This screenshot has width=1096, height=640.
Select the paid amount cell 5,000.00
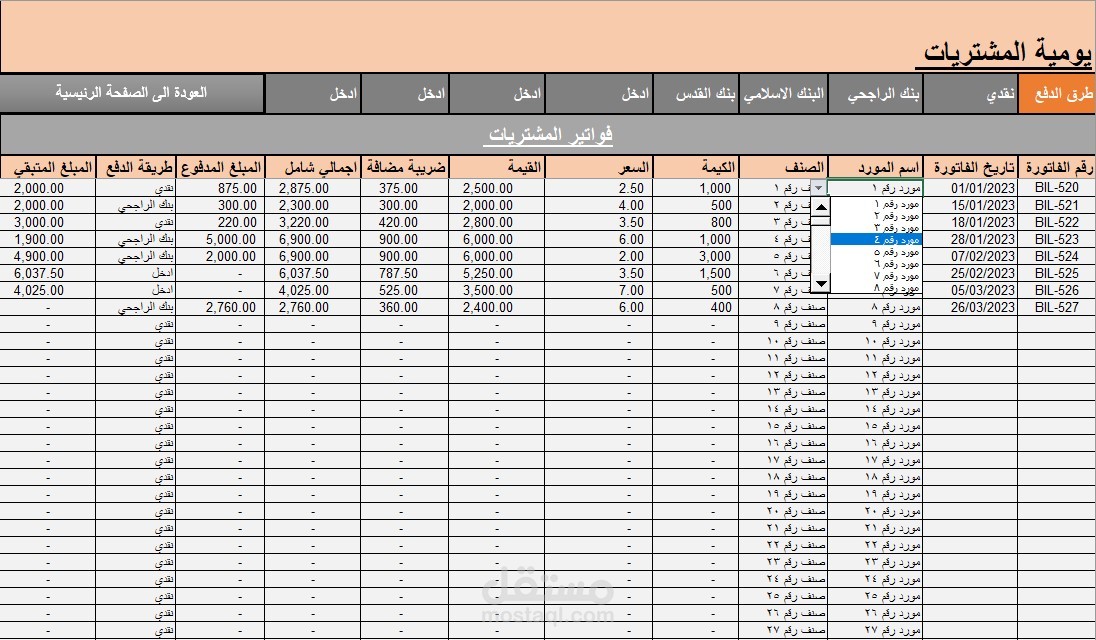(221, 239)
